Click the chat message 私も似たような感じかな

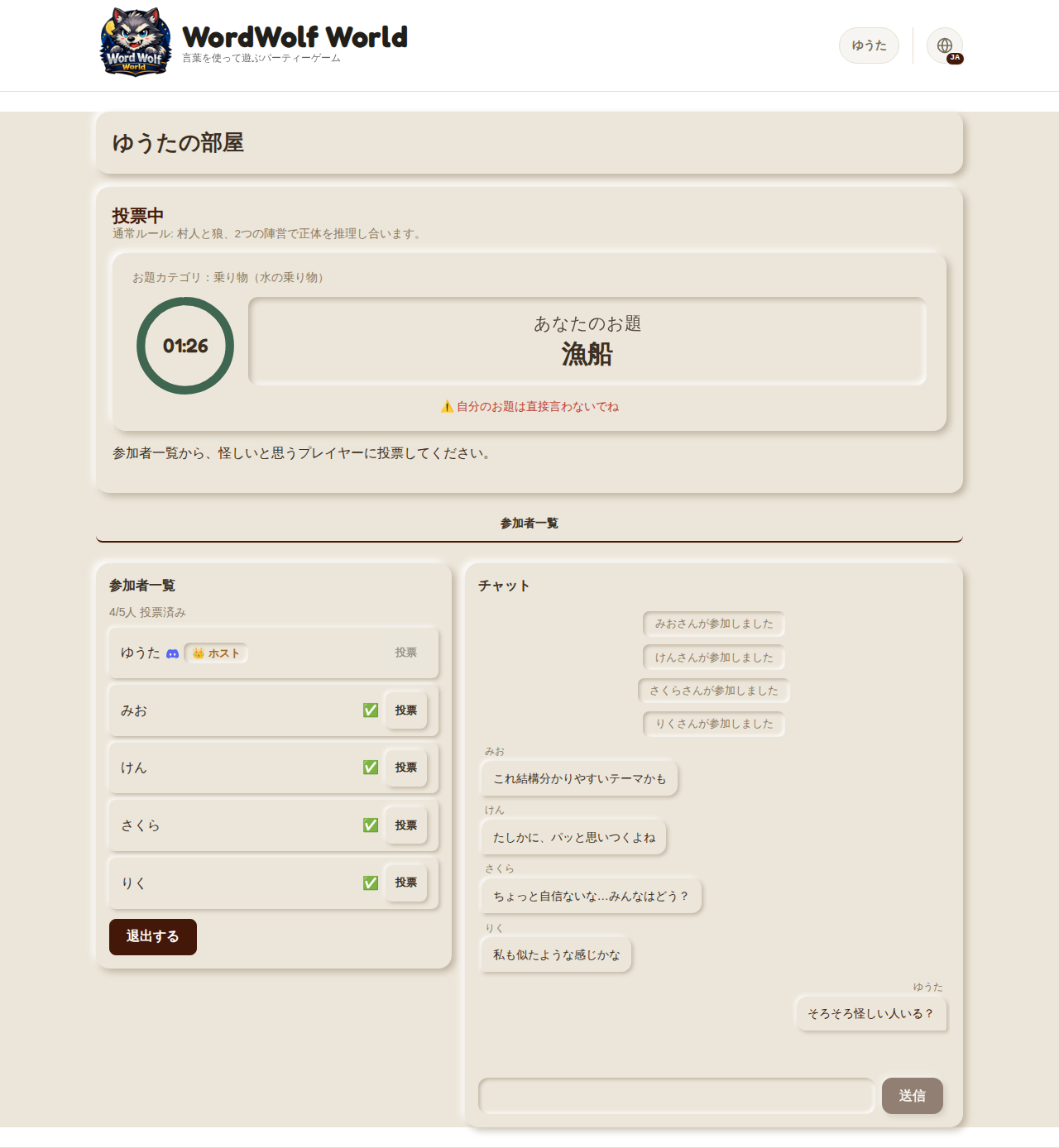[556, 955]
